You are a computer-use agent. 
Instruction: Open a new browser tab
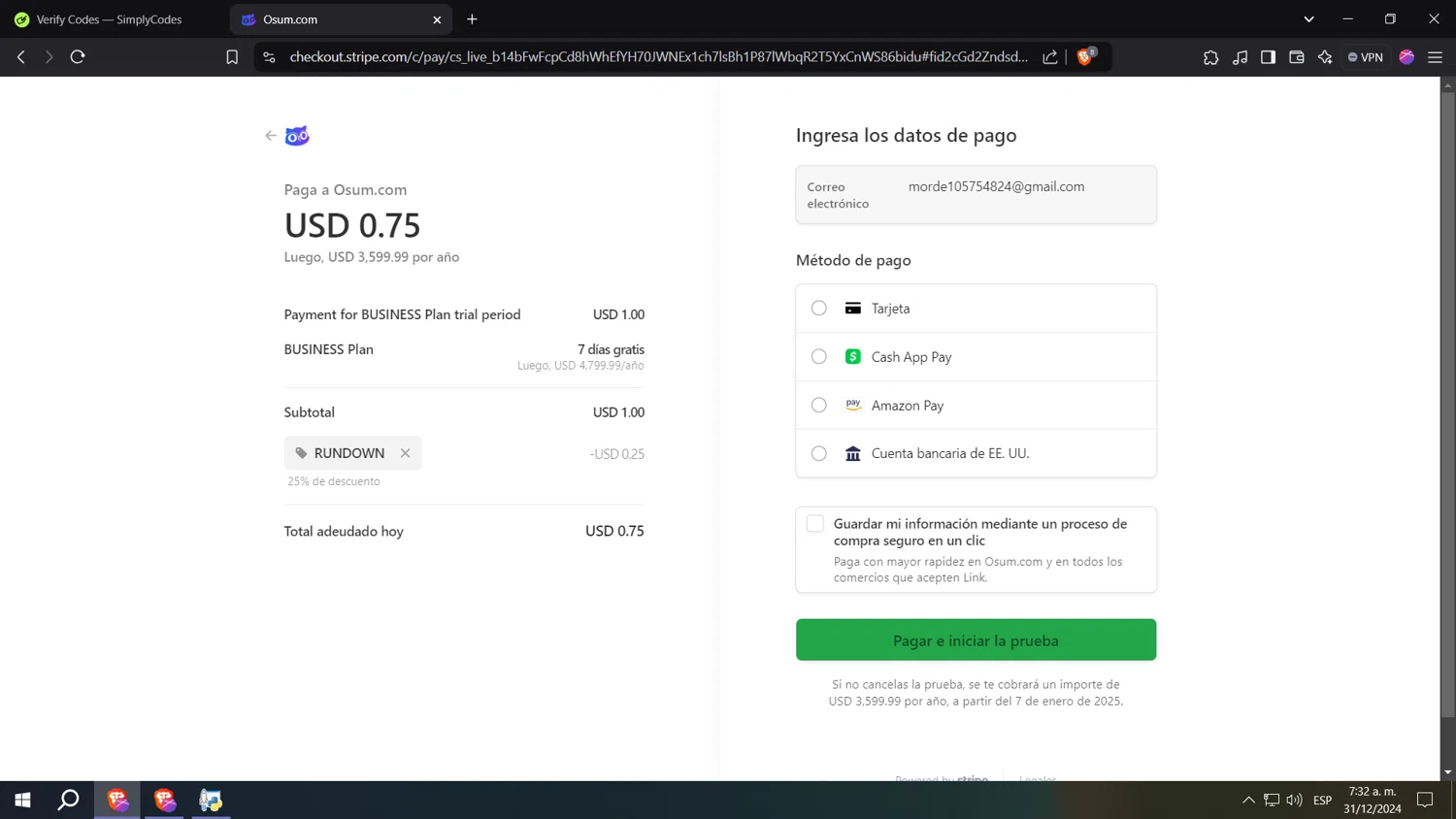pyautogui.click(x=472, y=19)
